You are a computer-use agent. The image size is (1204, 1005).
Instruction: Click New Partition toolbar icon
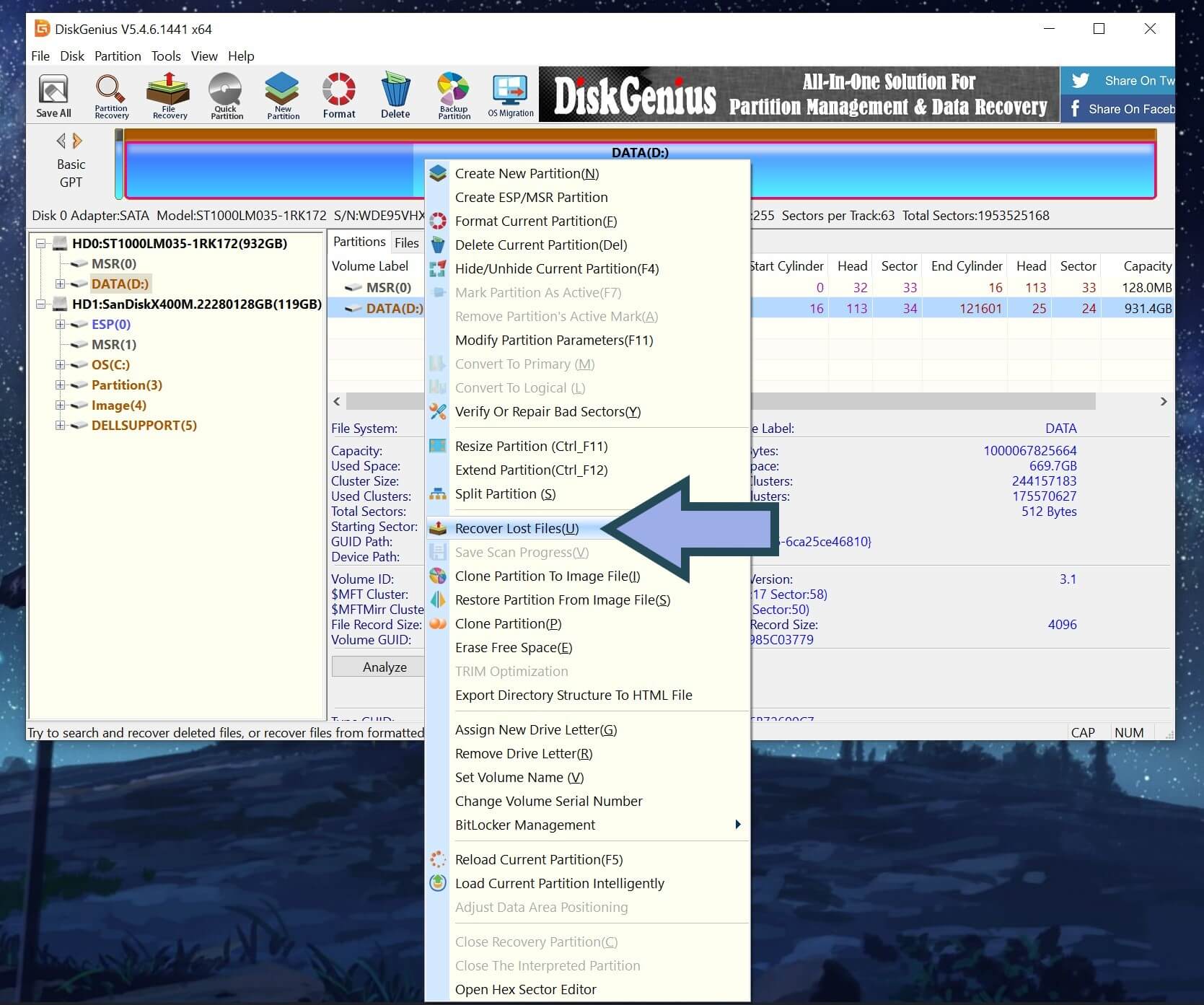(x=283, y=95)
